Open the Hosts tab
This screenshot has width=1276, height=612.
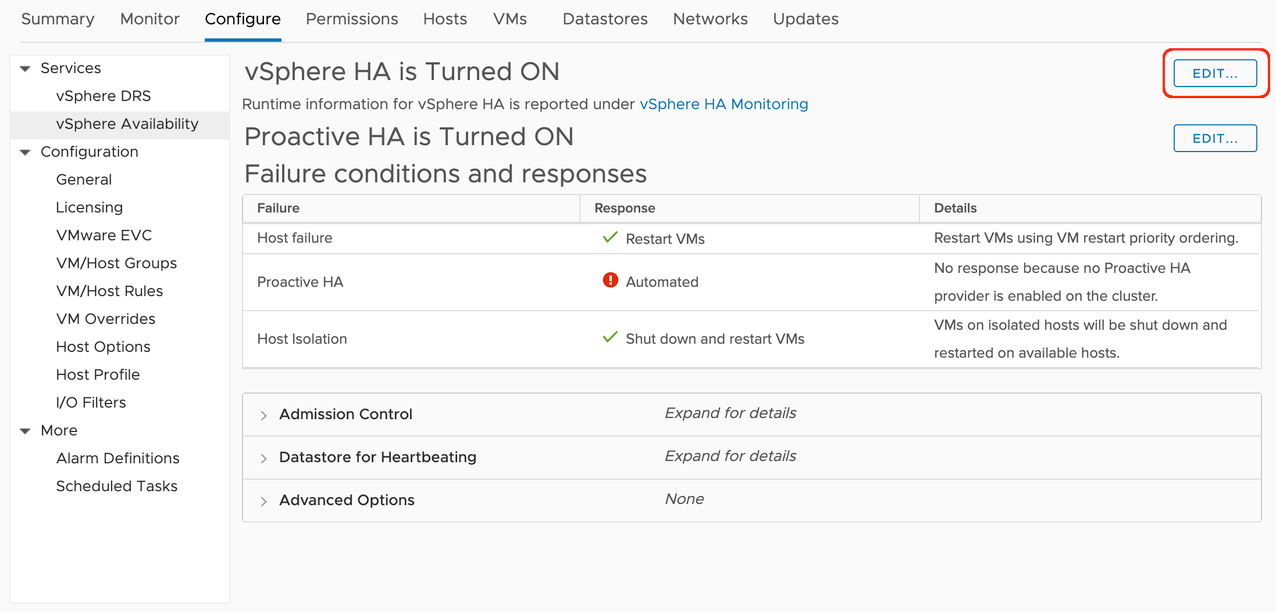pos(444,18)
